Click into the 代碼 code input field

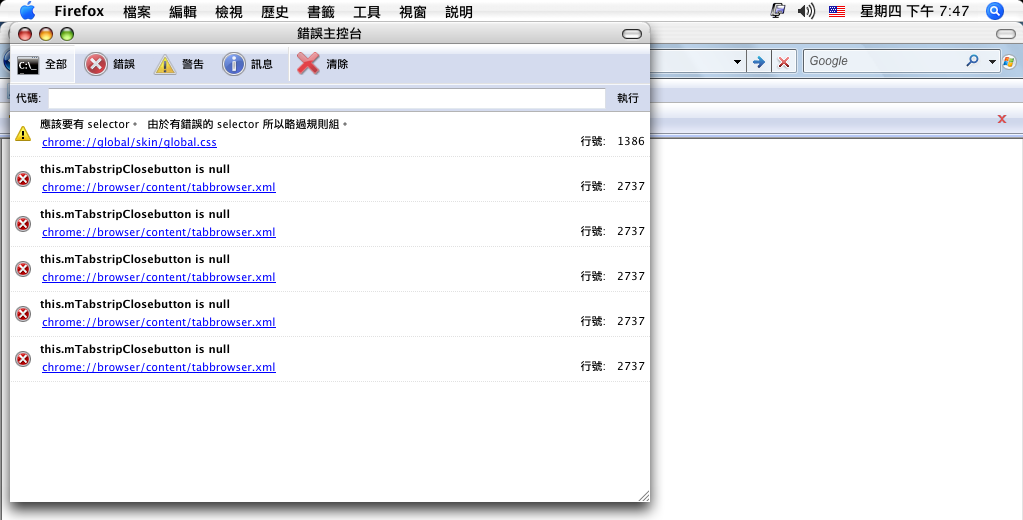point(327,98)
